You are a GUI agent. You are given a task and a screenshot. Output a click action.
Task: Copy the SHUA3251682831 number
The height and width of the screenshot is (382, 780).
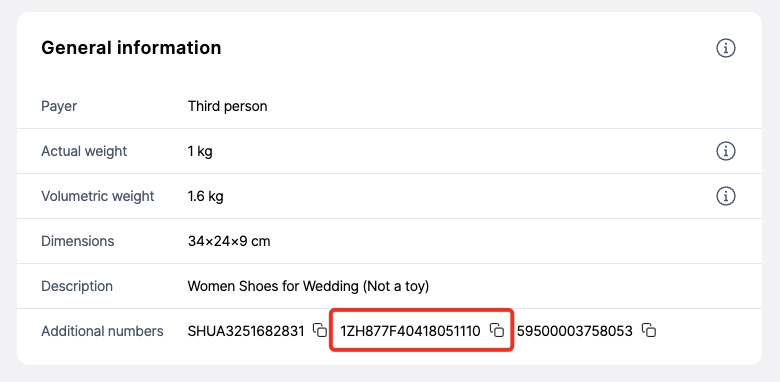(x=320, y=330)
